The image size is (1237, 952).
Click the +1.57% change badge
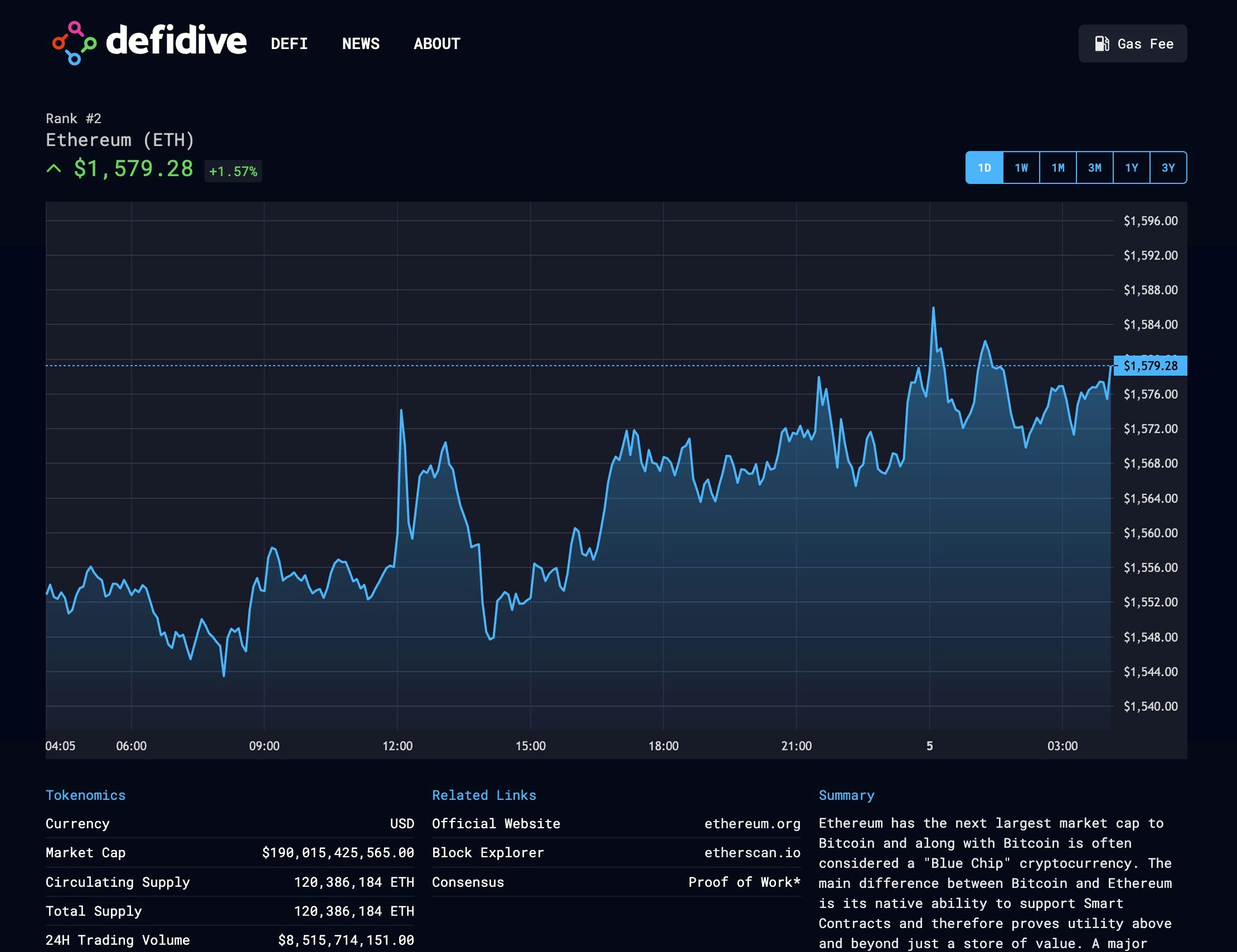(234, 171)
